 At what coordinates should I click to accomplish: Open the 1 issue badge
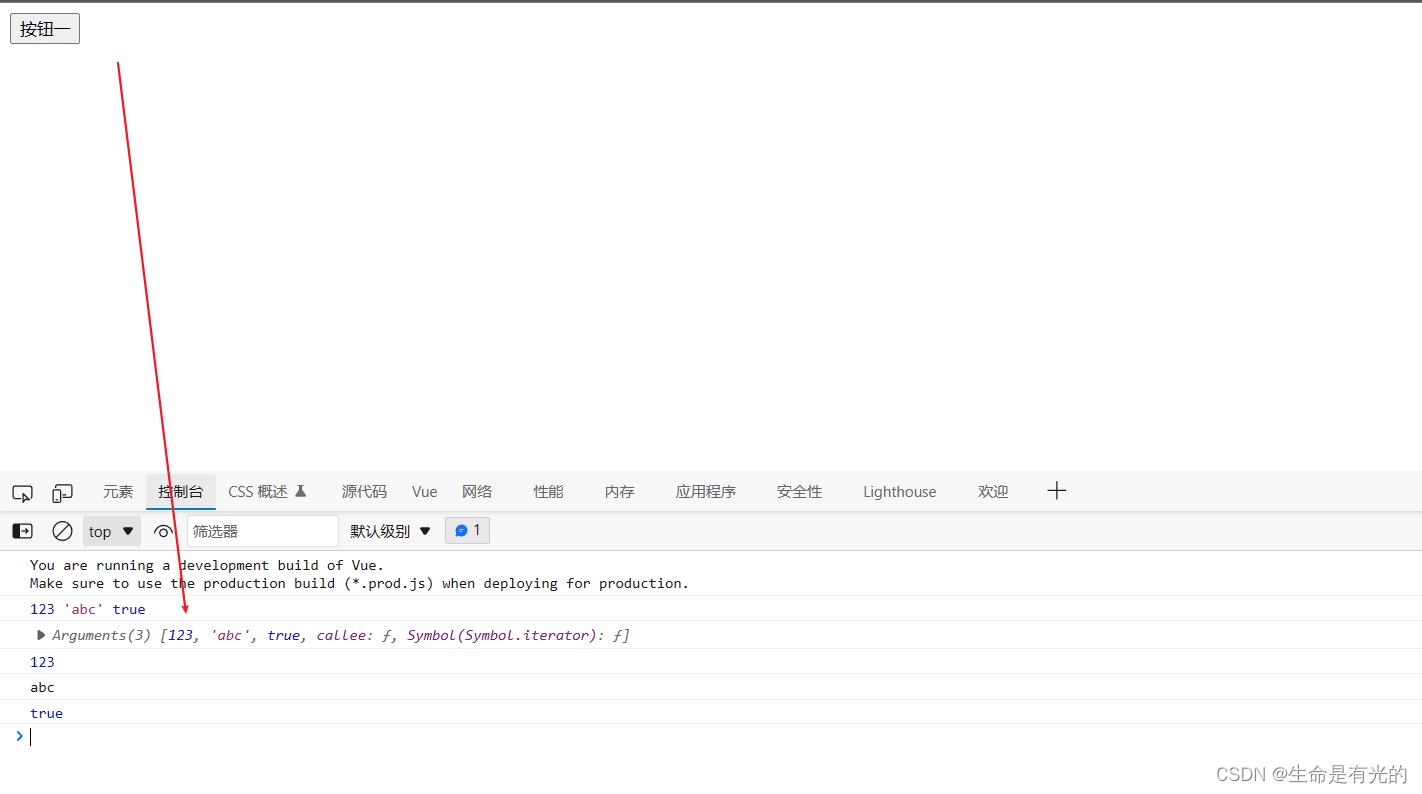tap(467, 530)
